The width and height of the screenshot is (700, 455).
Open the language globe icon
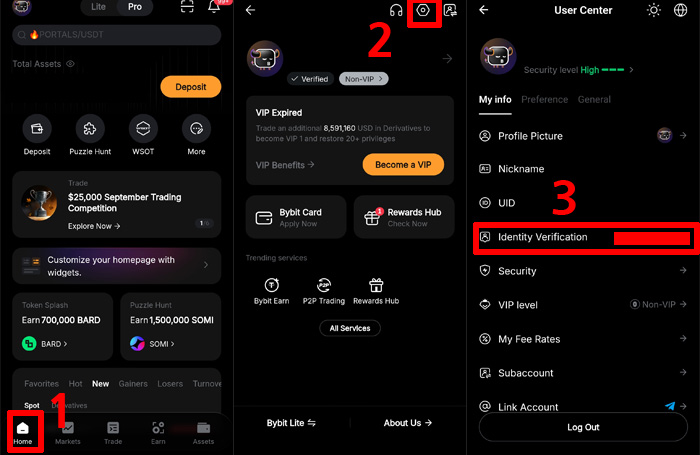(682, 10)
